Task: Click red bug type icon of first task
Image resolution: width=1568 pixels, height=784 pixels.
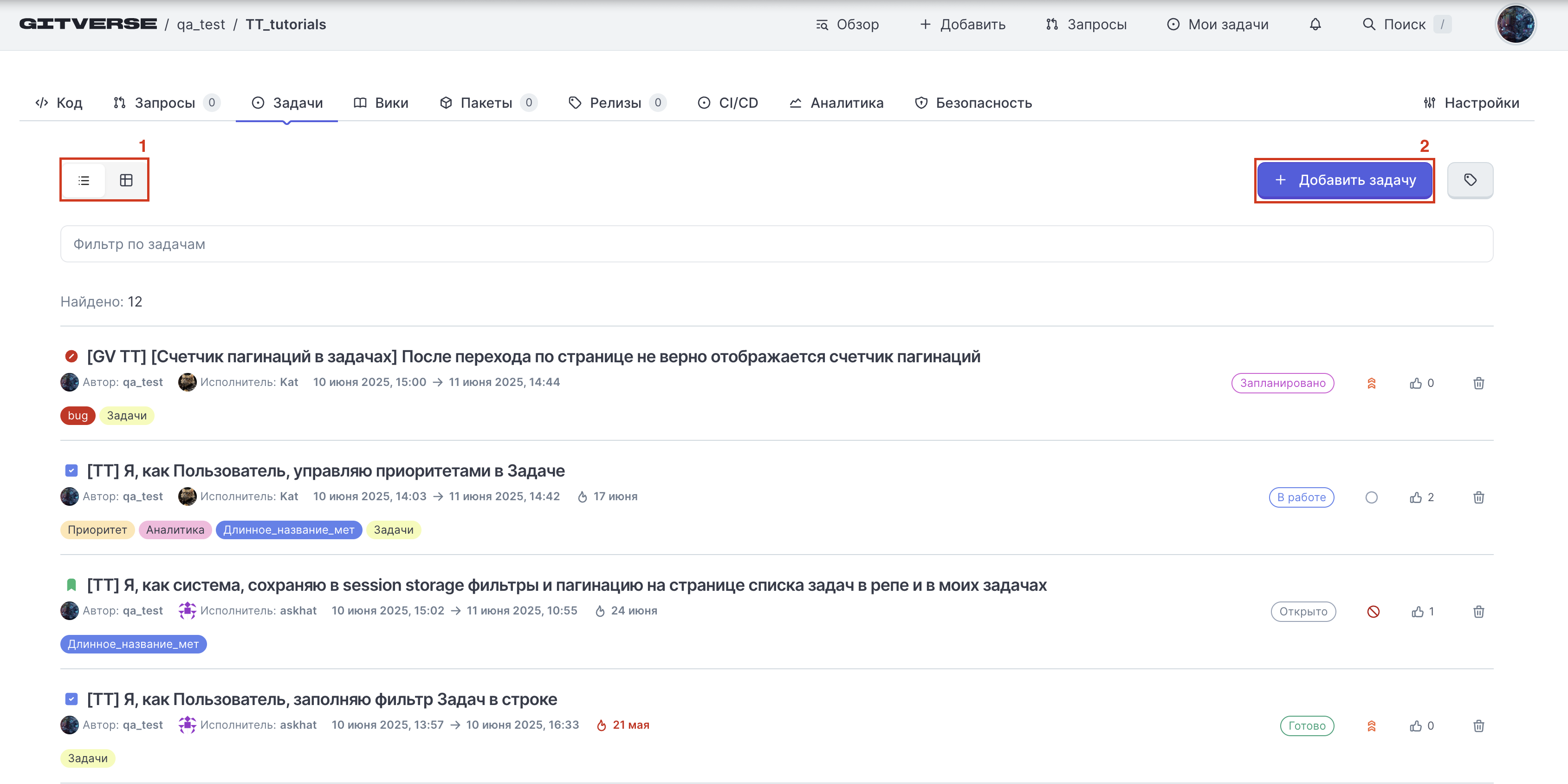Action: [x=71, y=356]
